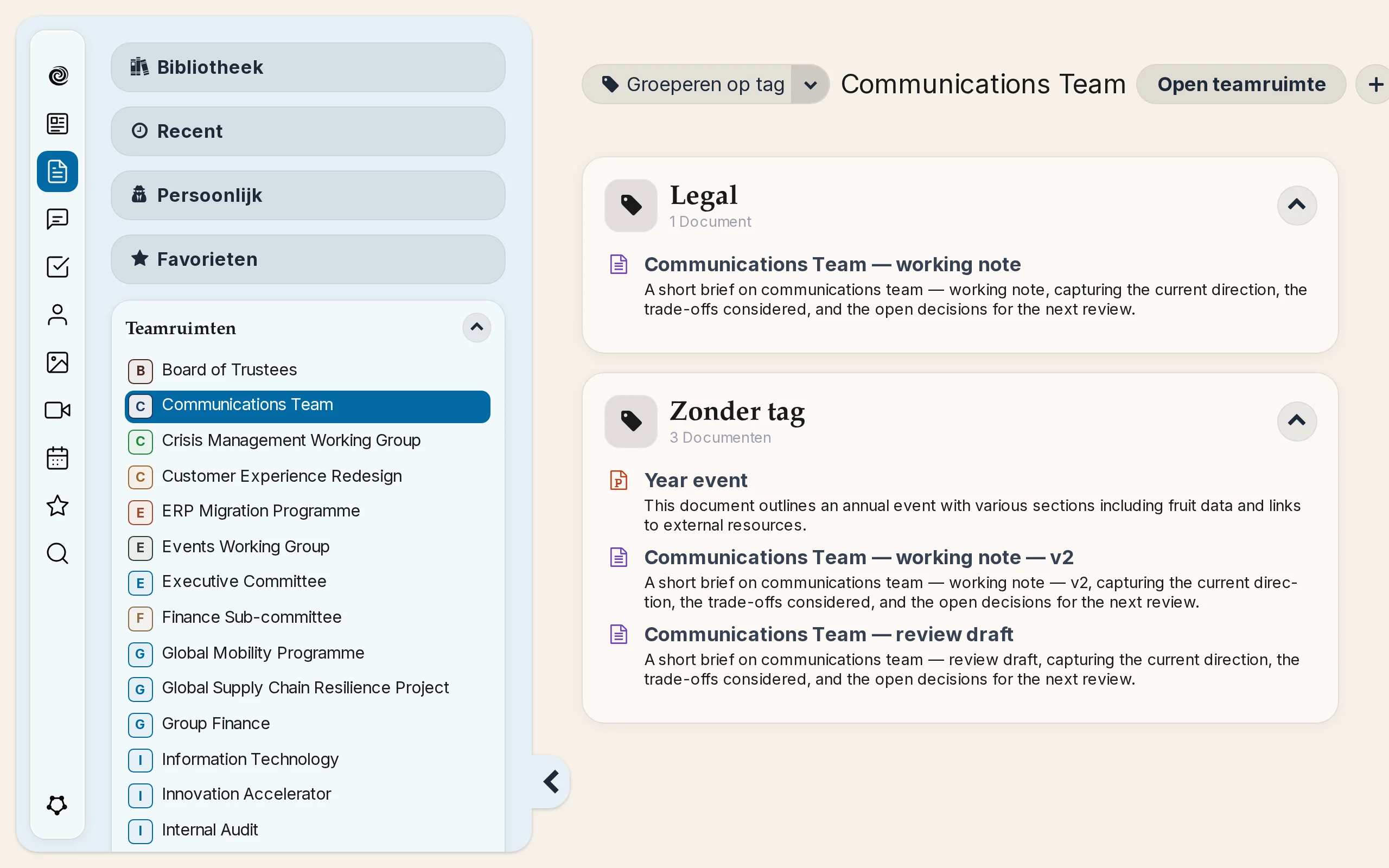Collapse the side panel with left chevron

tap(552, 781)
